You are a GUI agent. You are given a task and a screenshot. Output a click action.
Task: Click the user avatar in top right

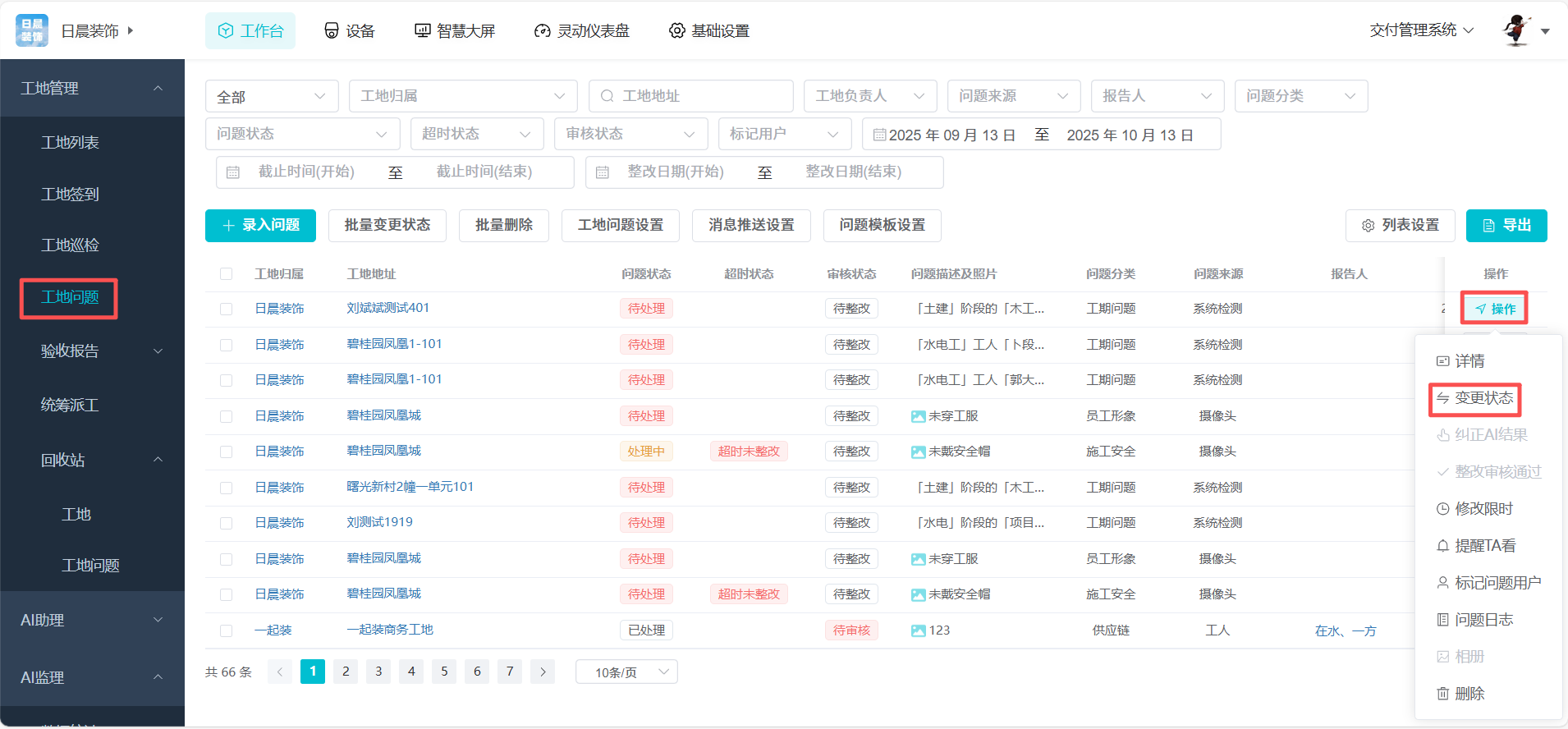point(1516,30)
